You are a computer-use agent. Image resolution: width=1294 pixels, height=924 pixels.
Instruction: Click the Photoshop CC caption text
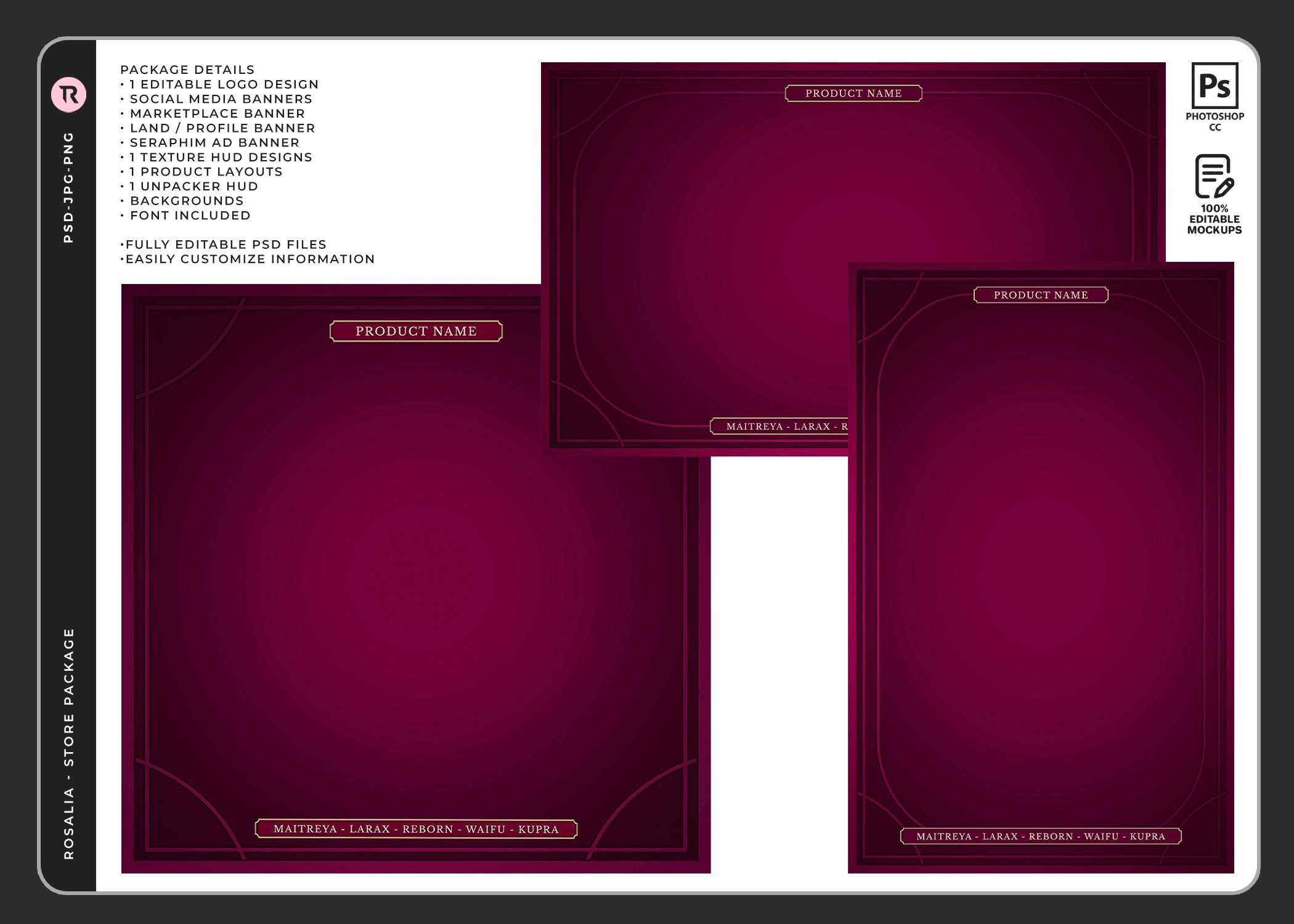1215,121
